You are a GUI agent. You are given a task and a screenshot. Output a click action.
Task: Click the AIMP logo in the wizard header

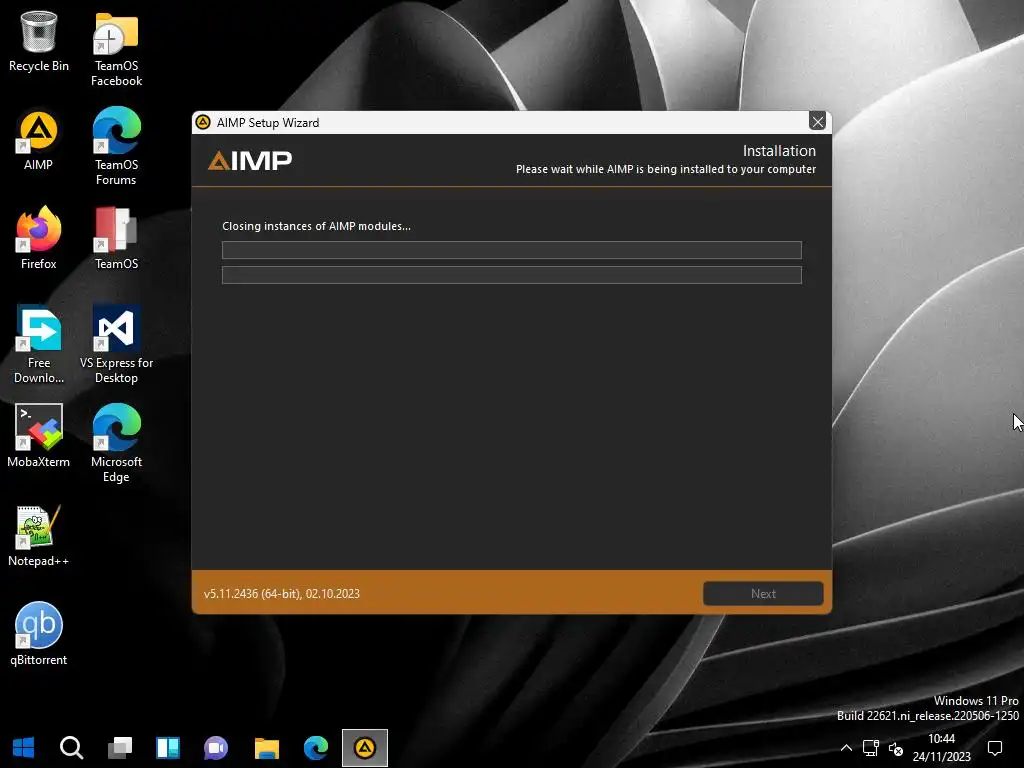pyautogui.click(x=250, y=161)
